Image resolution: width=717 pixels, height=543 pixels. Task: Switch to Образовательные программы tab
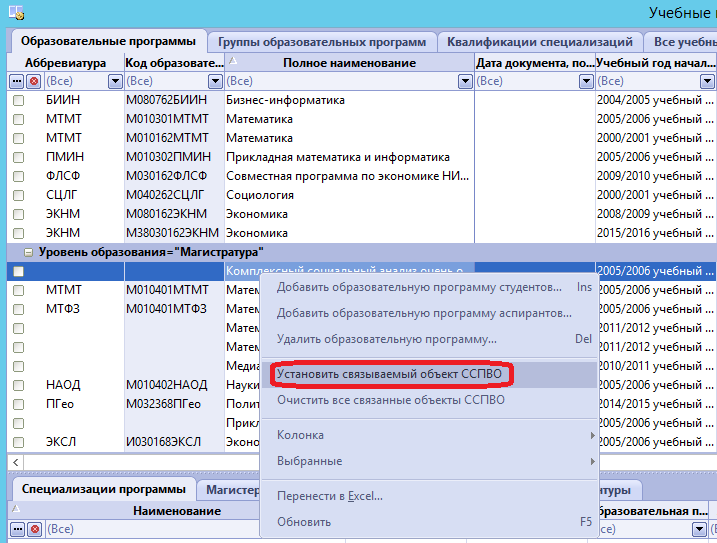pyautogui.click(x=108, y=41)
